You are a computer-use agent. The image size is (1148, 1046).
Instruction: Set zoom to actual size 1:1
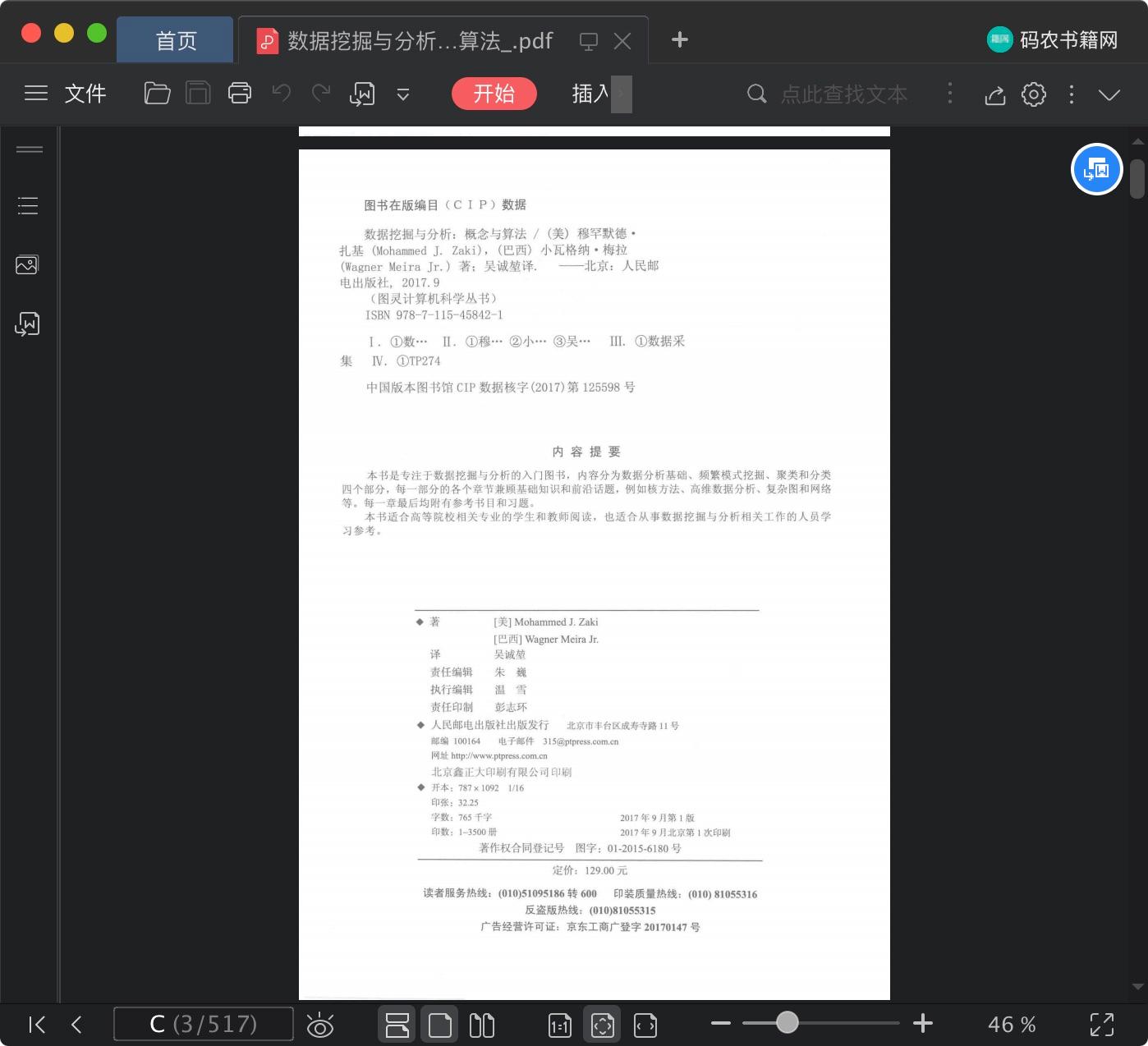pyautogui.click(x=560, y=1025)
